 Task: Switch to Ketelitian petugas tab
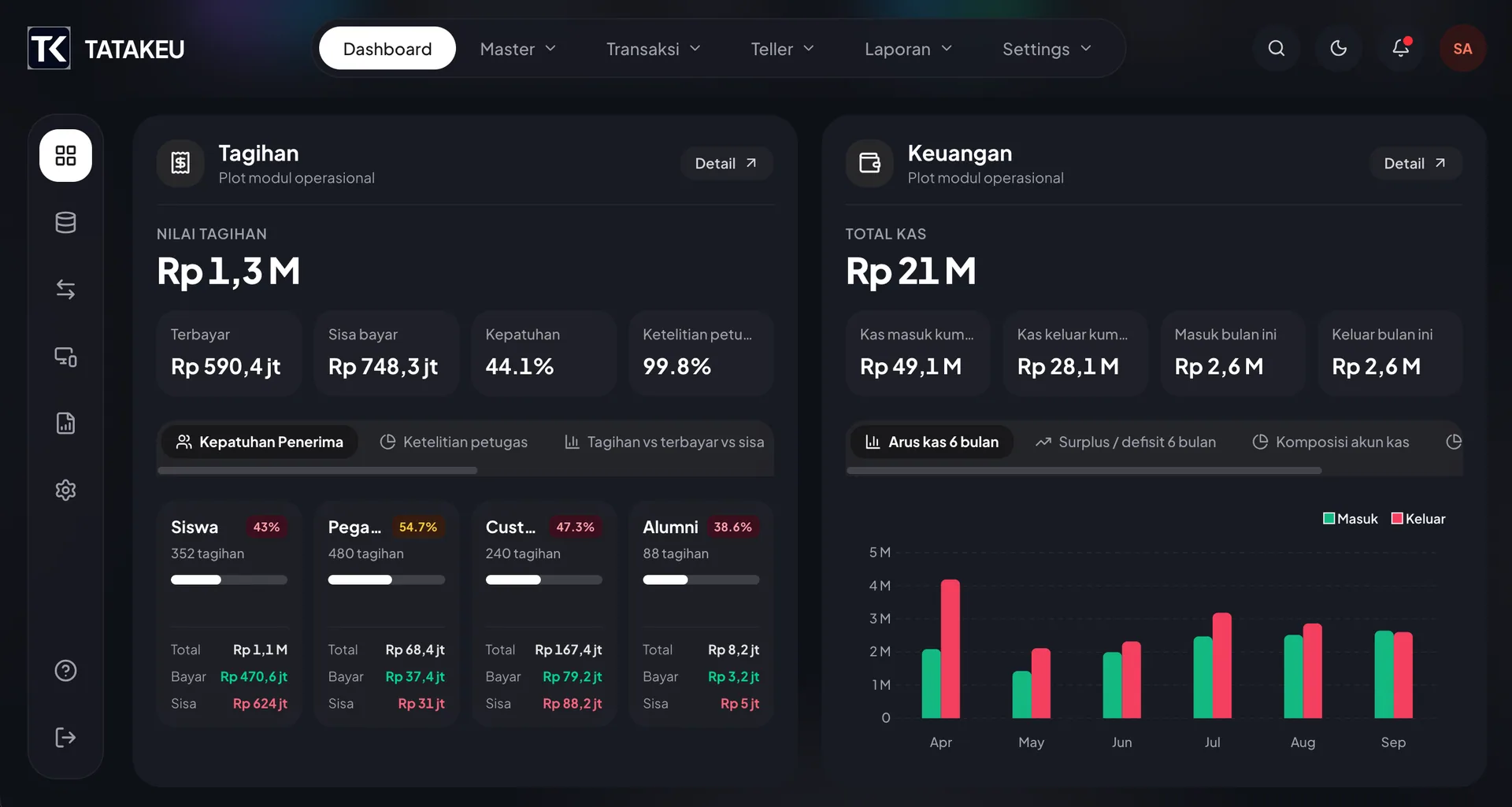click(454, 442)
